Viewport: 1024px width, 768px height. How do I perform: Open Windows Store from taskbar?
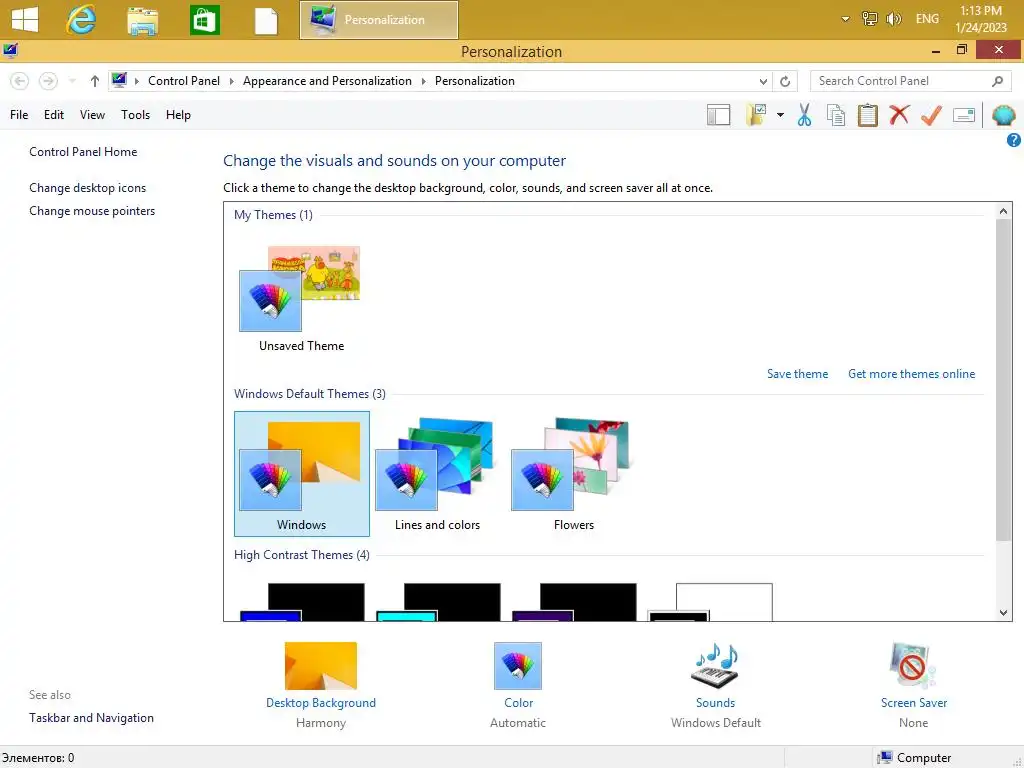click(204, 20)
